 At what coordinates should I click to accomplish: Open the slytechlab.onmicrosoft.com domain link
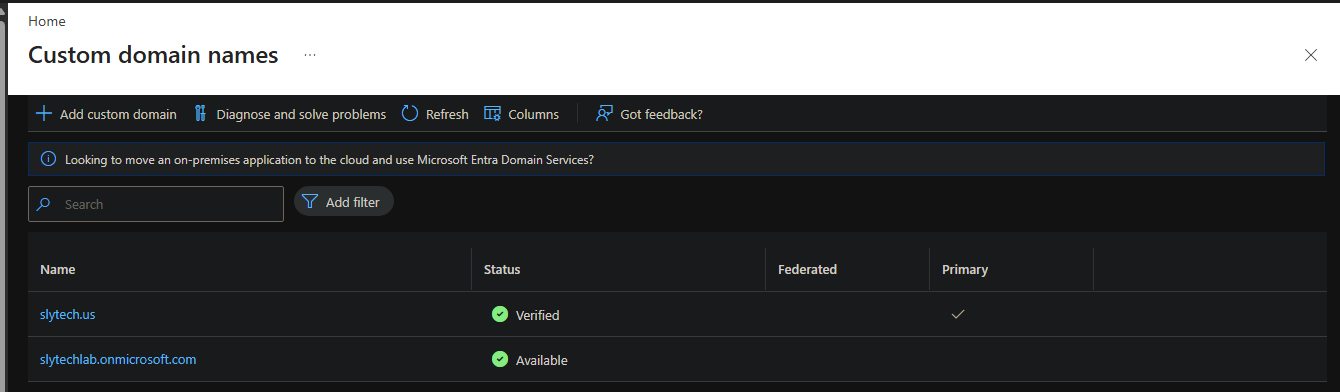[x=118, y=359]
